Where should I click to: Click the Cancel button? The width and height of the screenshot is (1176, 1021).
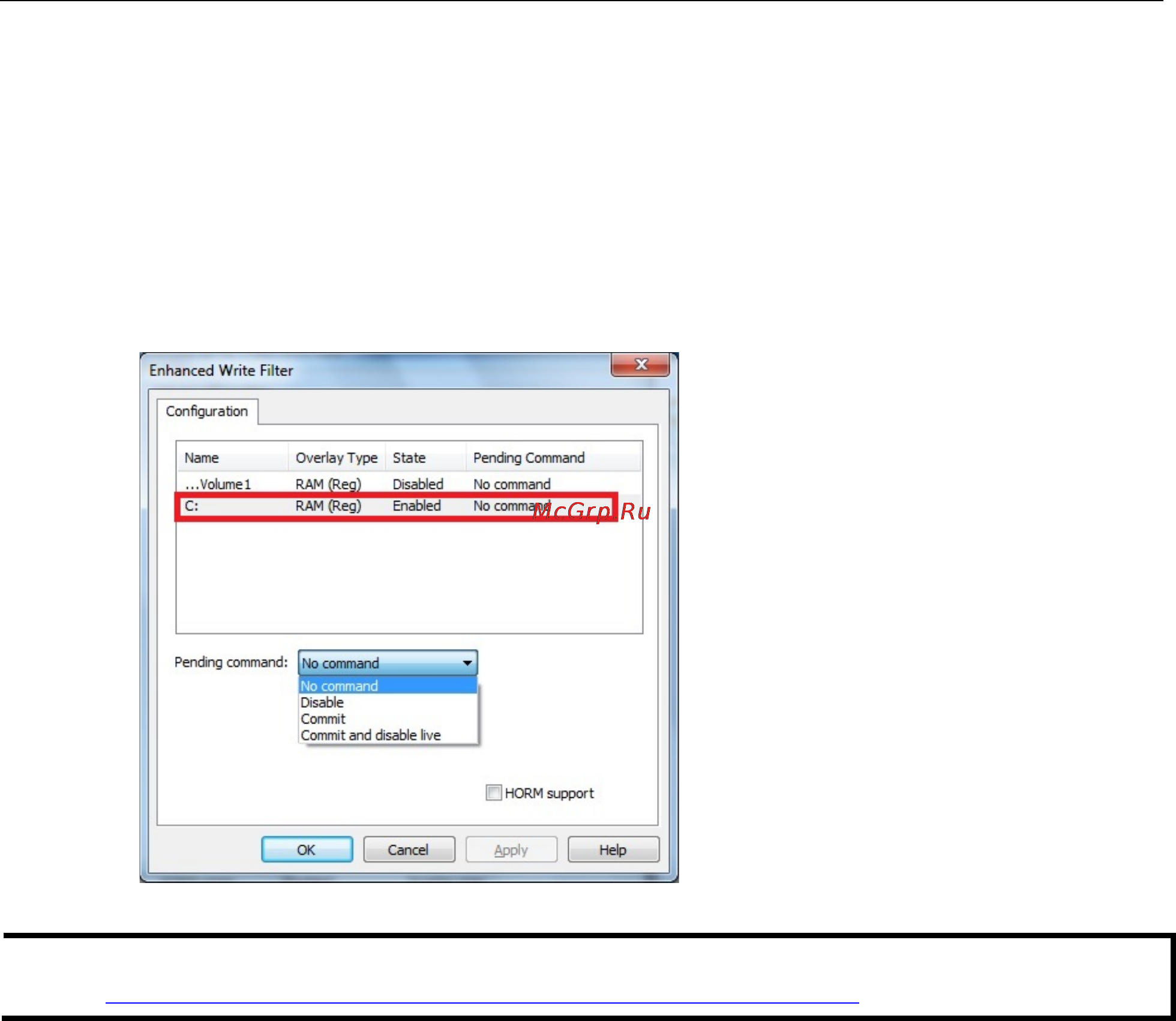click(x=409, y=849)
